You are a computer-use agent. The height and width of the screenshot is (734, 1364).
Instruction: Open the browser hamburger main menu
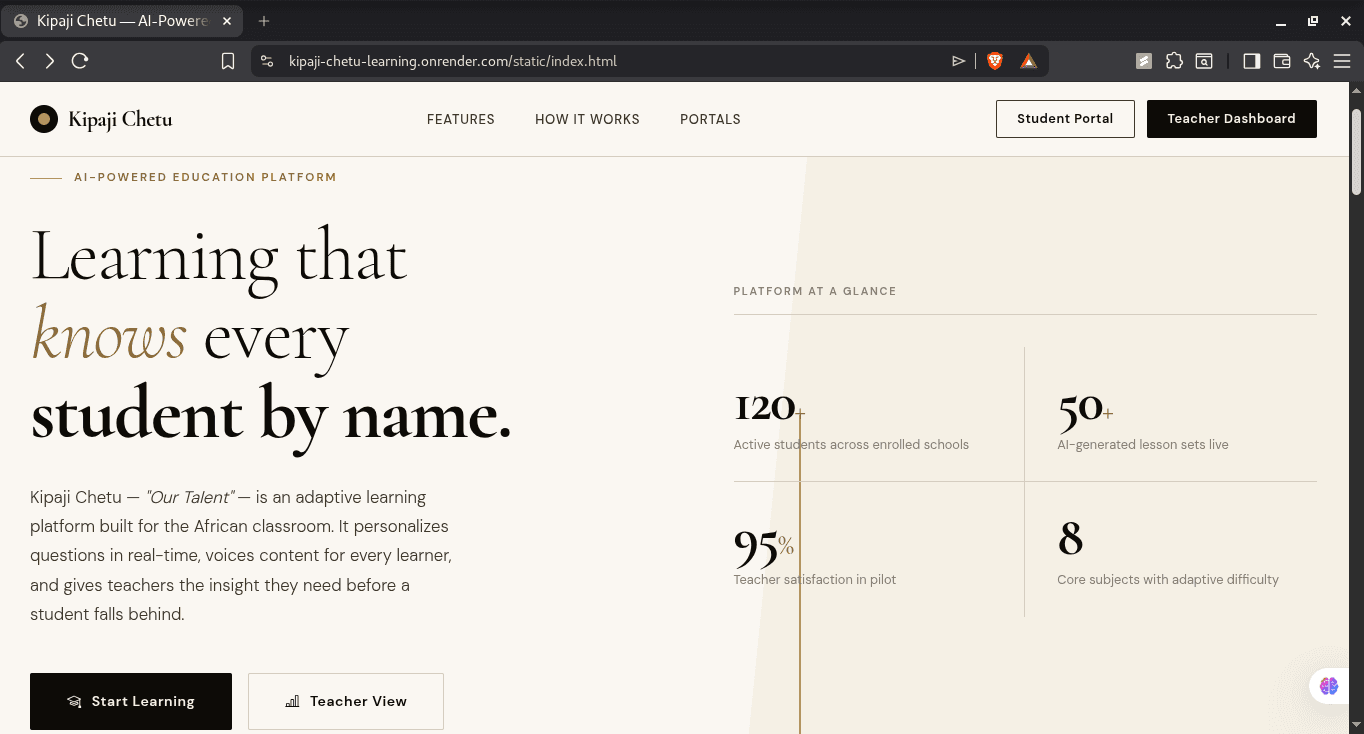click(x=1342, y=61)
